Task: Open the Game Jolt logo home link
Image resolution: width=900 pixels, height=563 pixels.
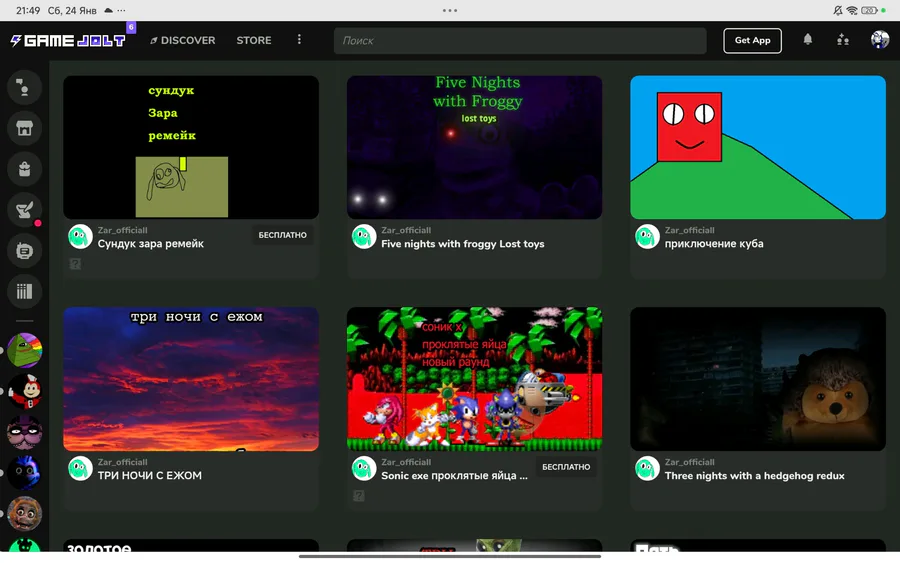Action: coord(68,40)
